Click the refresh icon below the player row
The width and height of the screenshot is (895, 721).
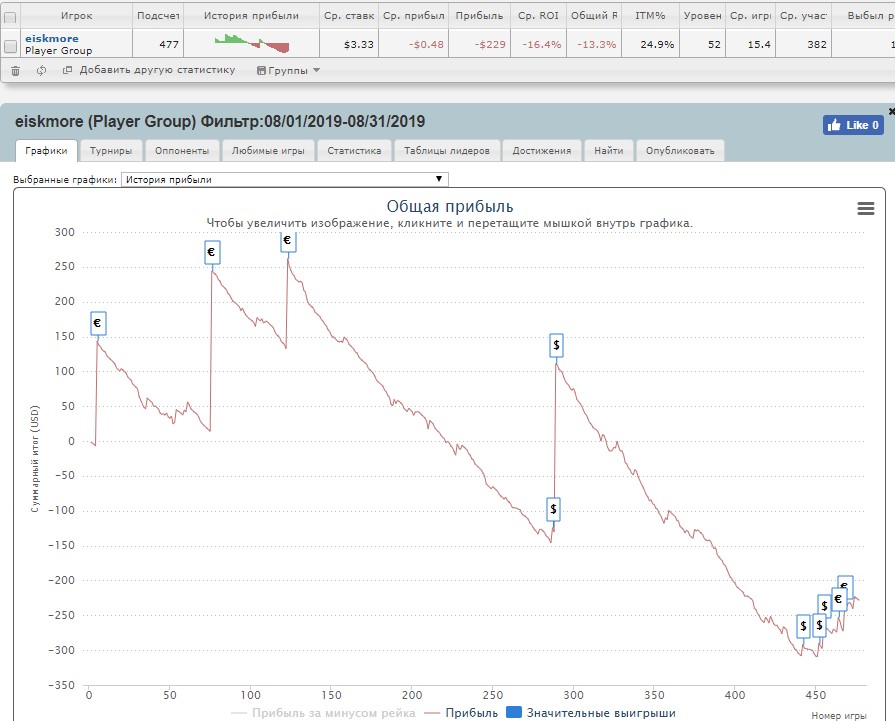pos(41,71)
